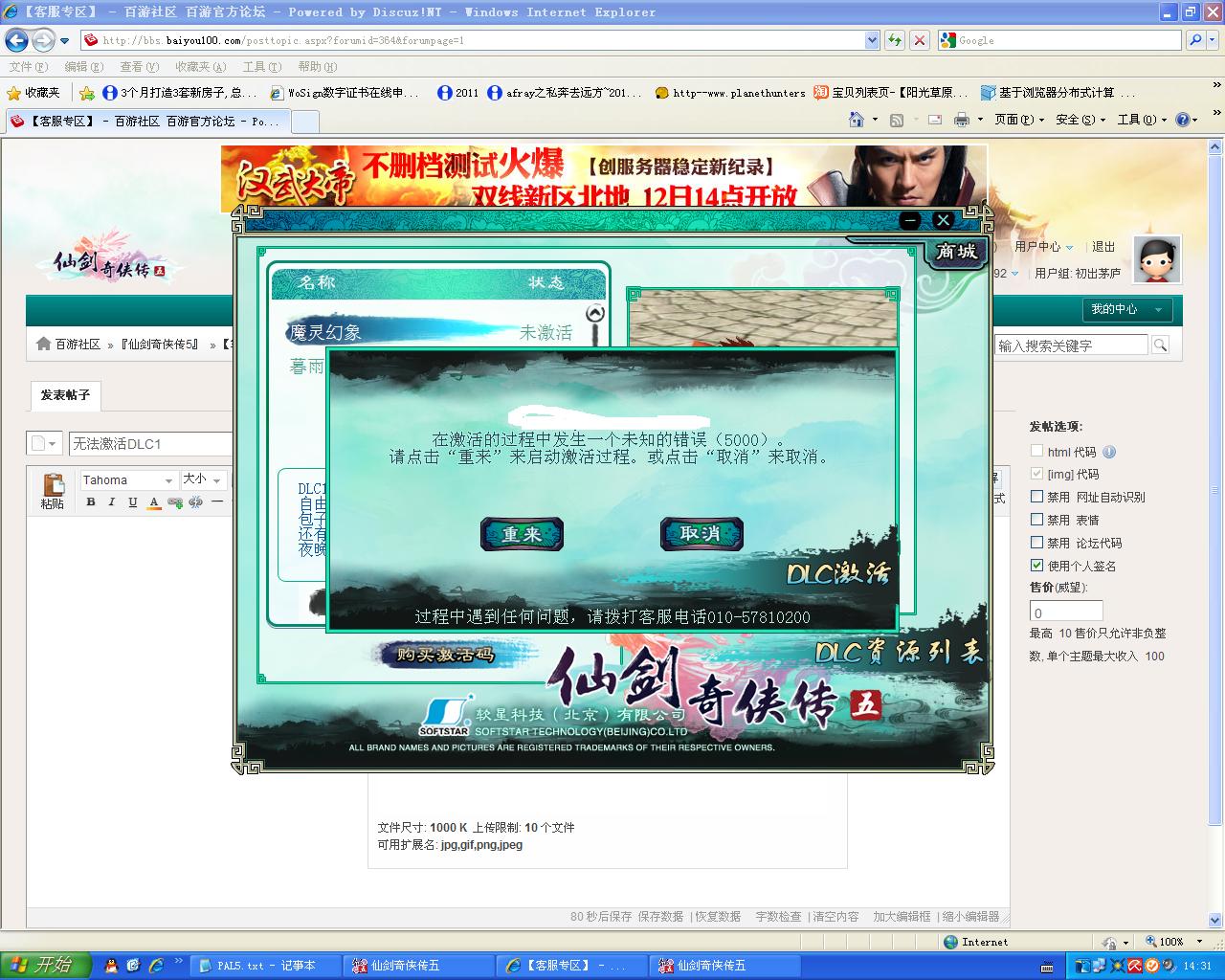Click the bold formatting icon
Viewport: 1225px width, 980px height.
(x=91, y=502)
